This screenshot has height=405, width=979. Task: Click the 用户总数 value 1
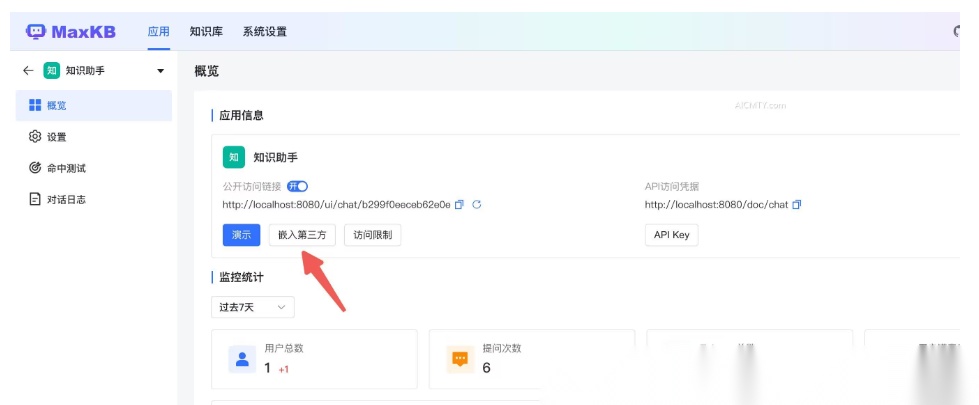[x=268, y=368]
